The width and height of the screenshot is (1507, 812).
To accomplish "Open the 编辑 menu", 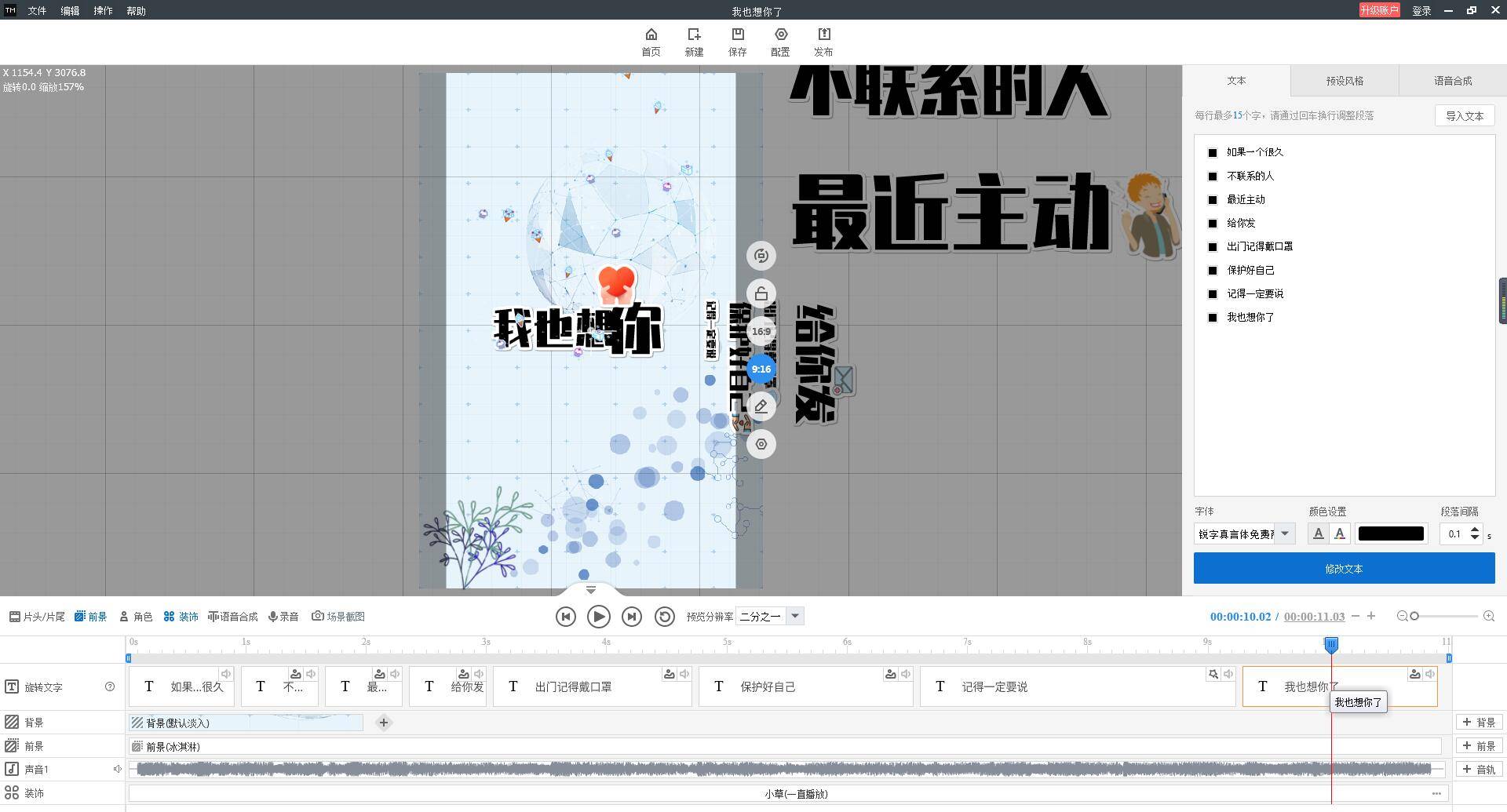I will 69,10.
